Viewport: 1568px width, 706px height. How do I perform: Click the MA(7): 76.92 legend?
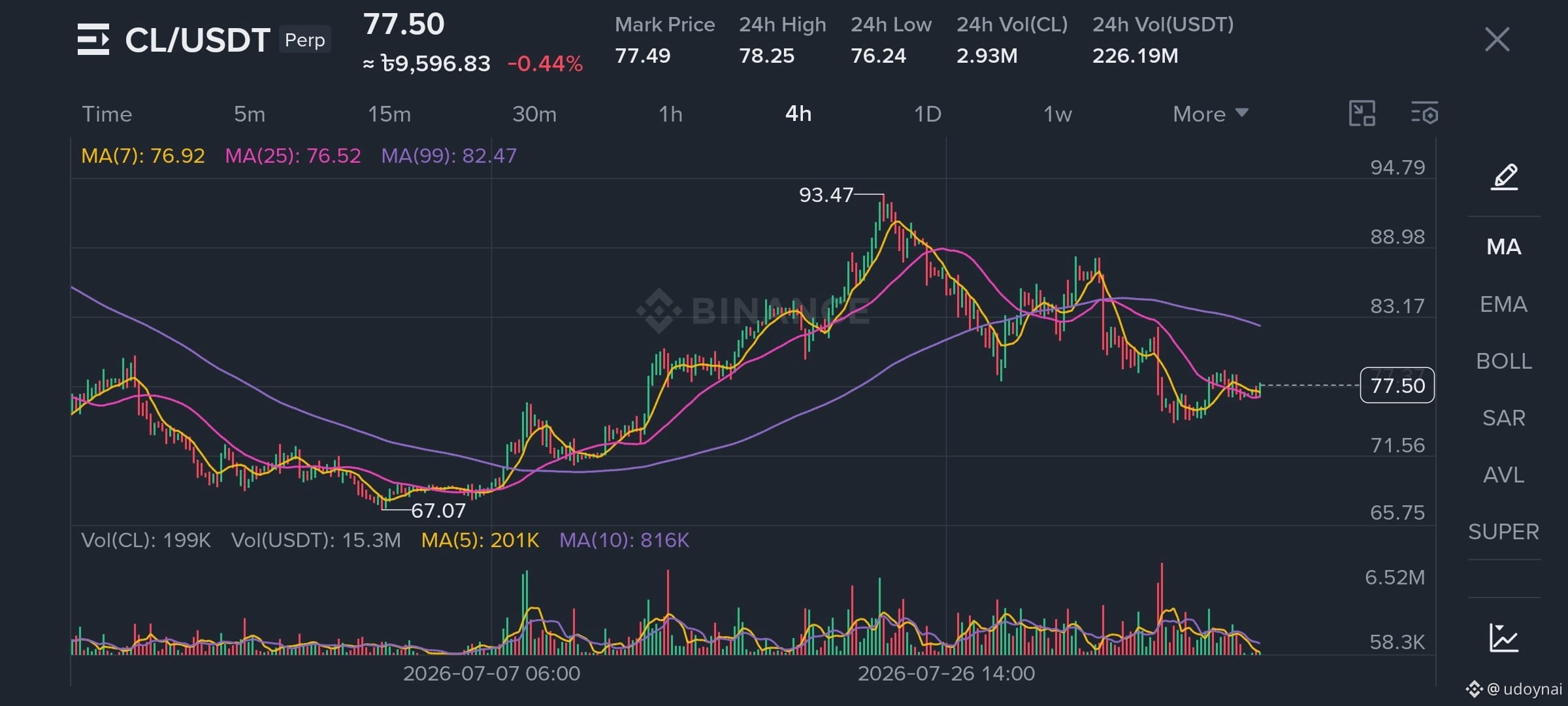pos(143,156)
